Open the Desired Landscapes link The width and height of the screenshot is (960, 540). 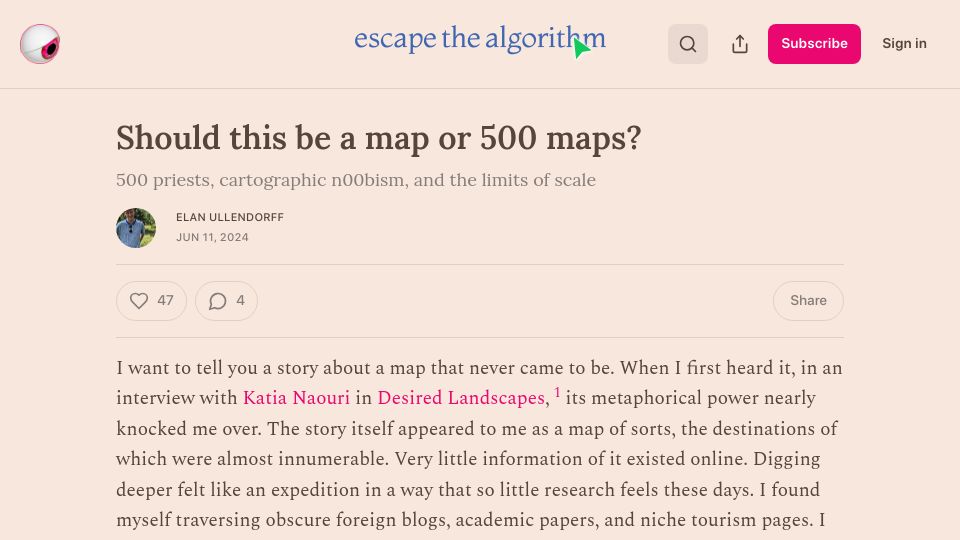(x=461, y=398)
